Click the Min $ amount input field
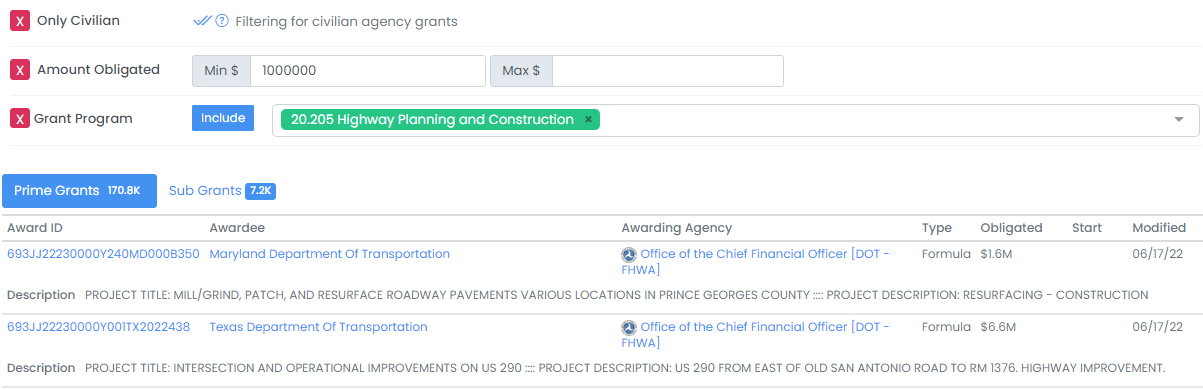This screenshot has height=390, width=1203. click(368, 71)
